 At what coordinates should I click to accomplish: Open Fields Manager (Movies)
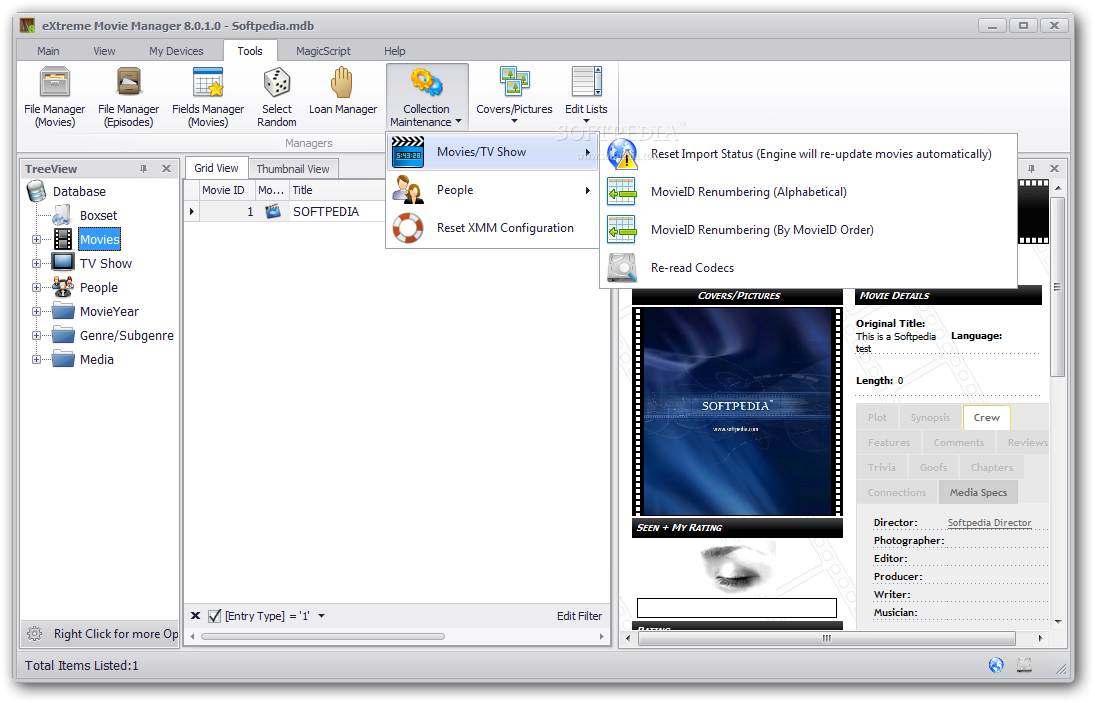click(x=208, y=96)
